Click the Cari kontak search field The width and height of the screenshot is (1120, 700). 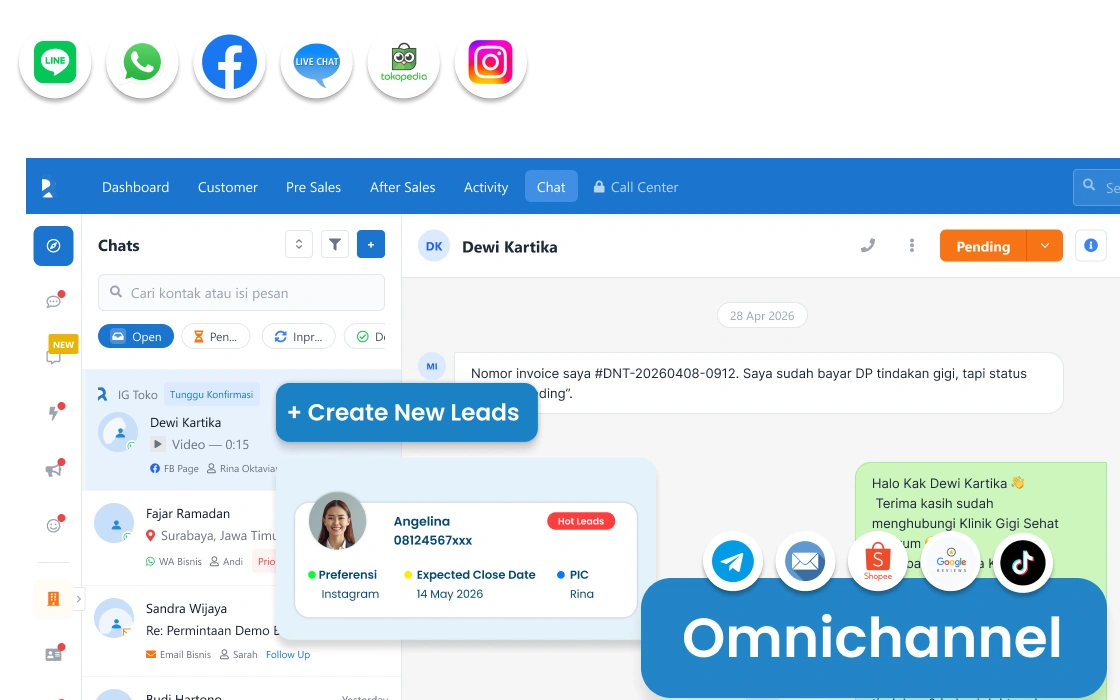(241, 293)
